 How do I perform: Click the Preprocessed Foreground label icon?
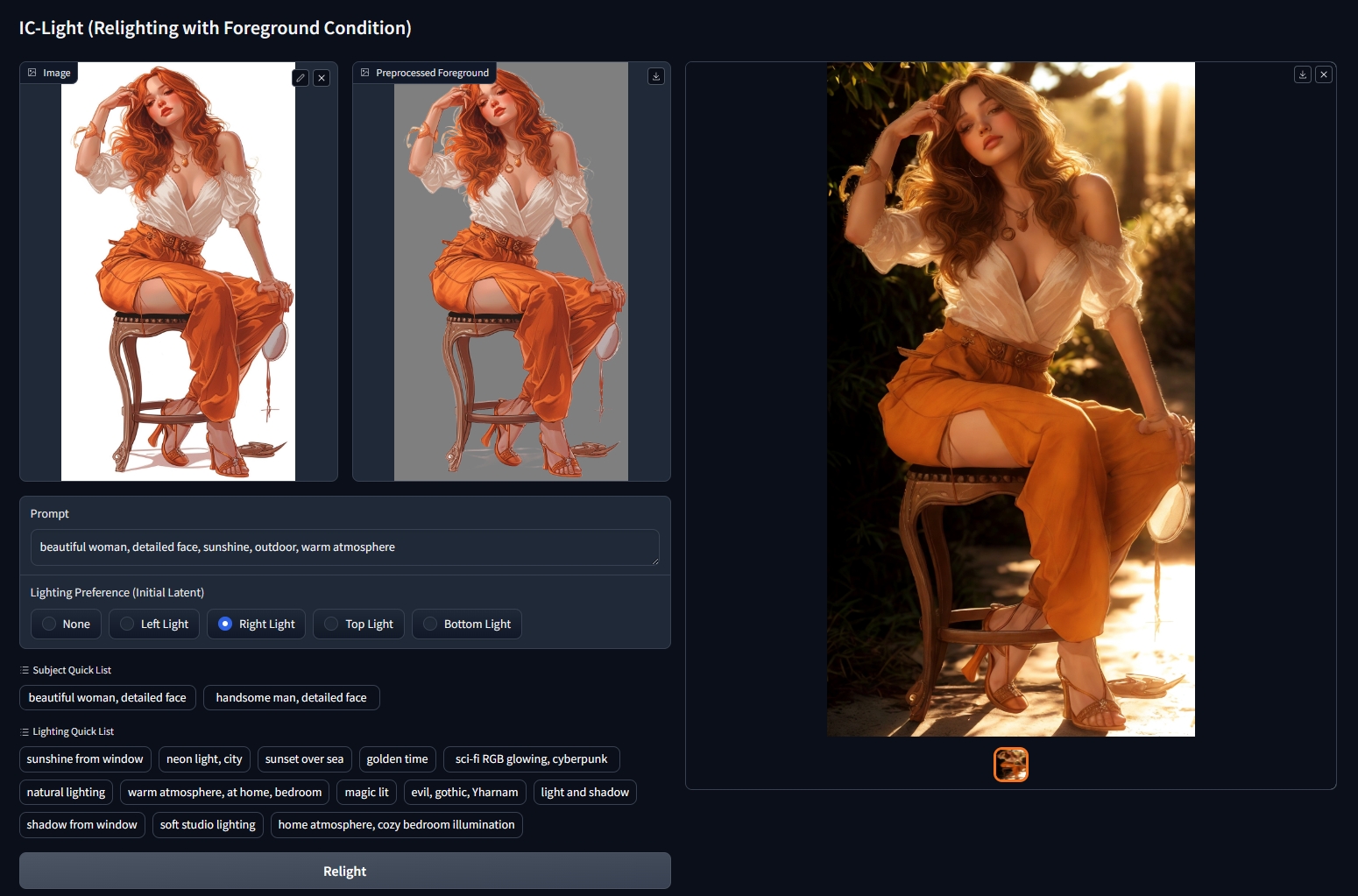pyautogui.click(x=365, y=73)
